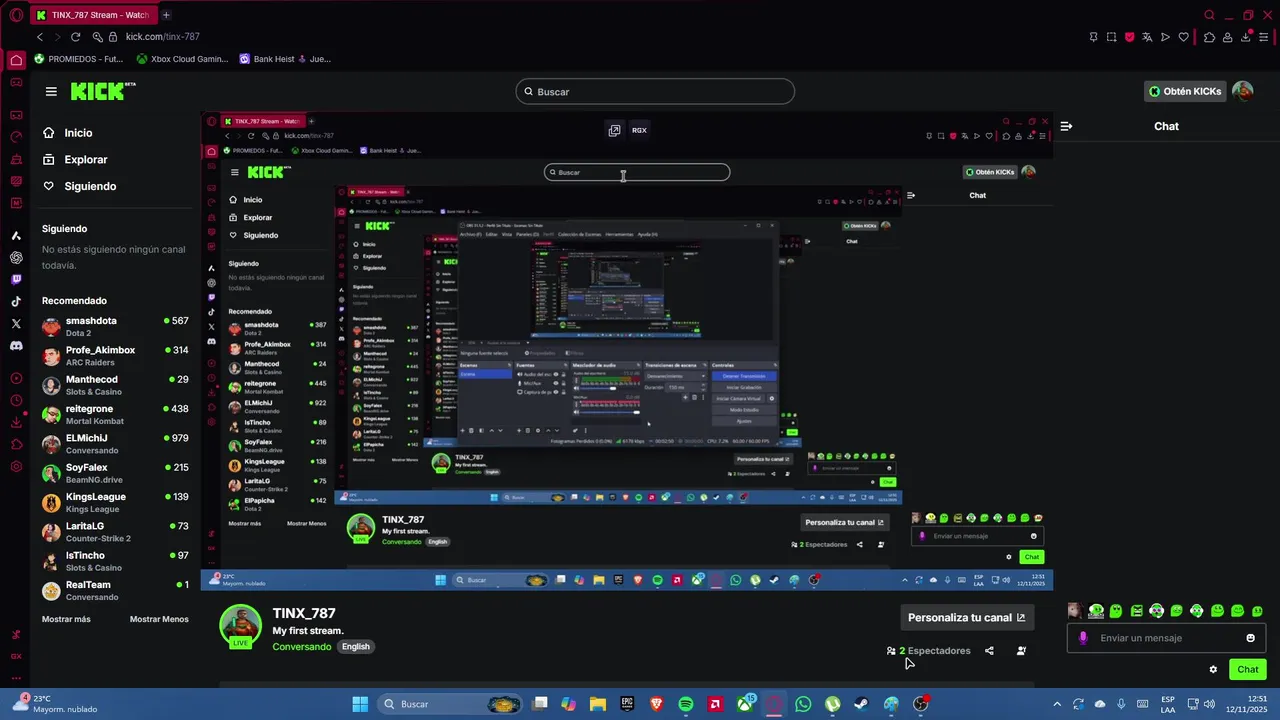Click the weather widget showing 23°C
1280x720 pixels.
click(x=54, y=704)
